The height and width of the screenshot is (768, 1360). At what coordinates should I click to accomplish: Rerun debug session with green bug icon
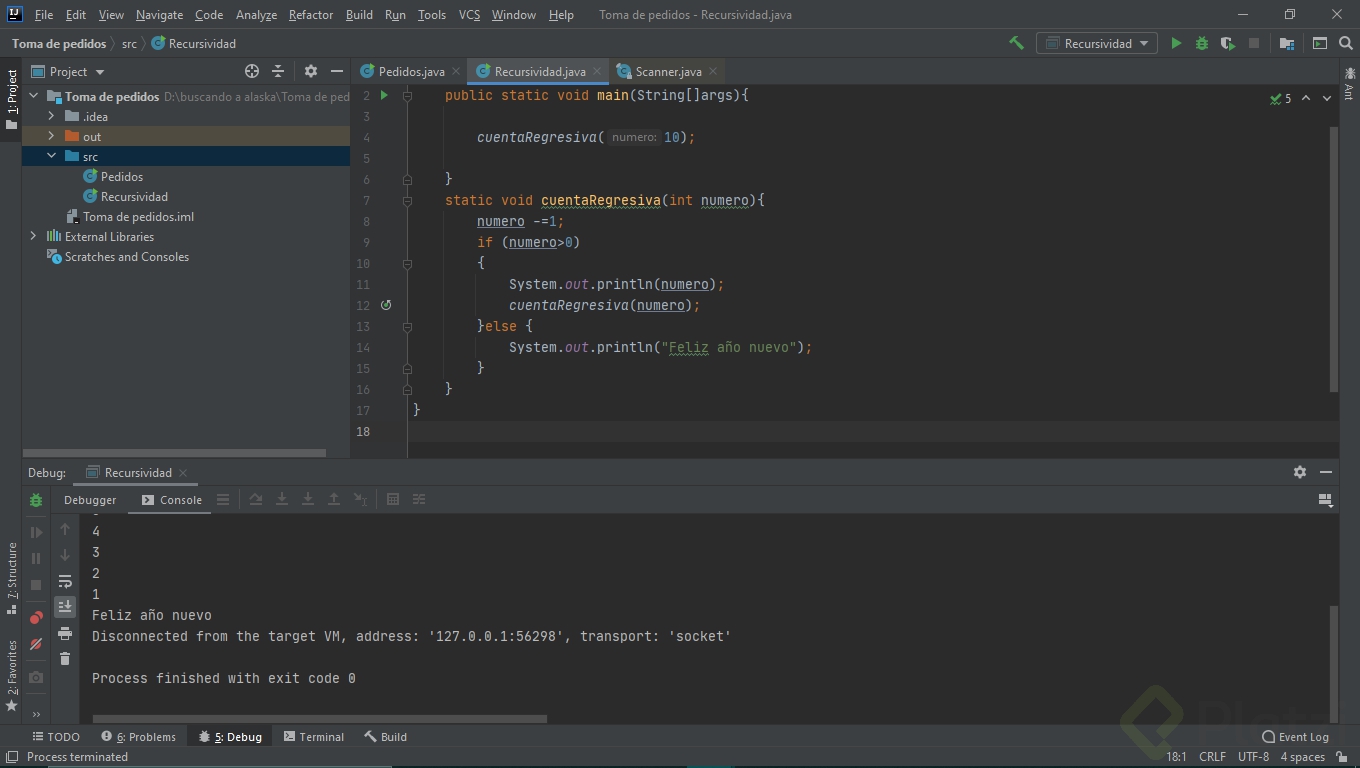[36, 500]
